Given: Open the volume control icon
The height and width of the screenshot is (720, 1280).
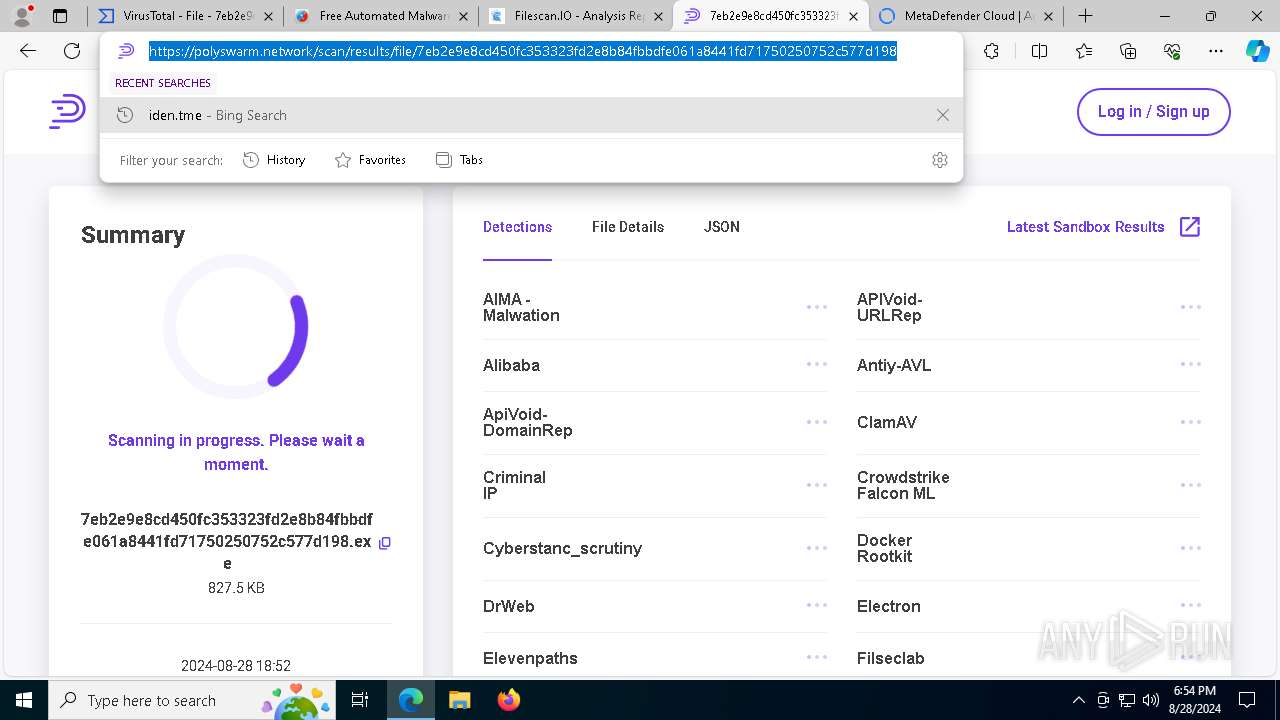Looking at the screenshot, I should (1151, 700).
